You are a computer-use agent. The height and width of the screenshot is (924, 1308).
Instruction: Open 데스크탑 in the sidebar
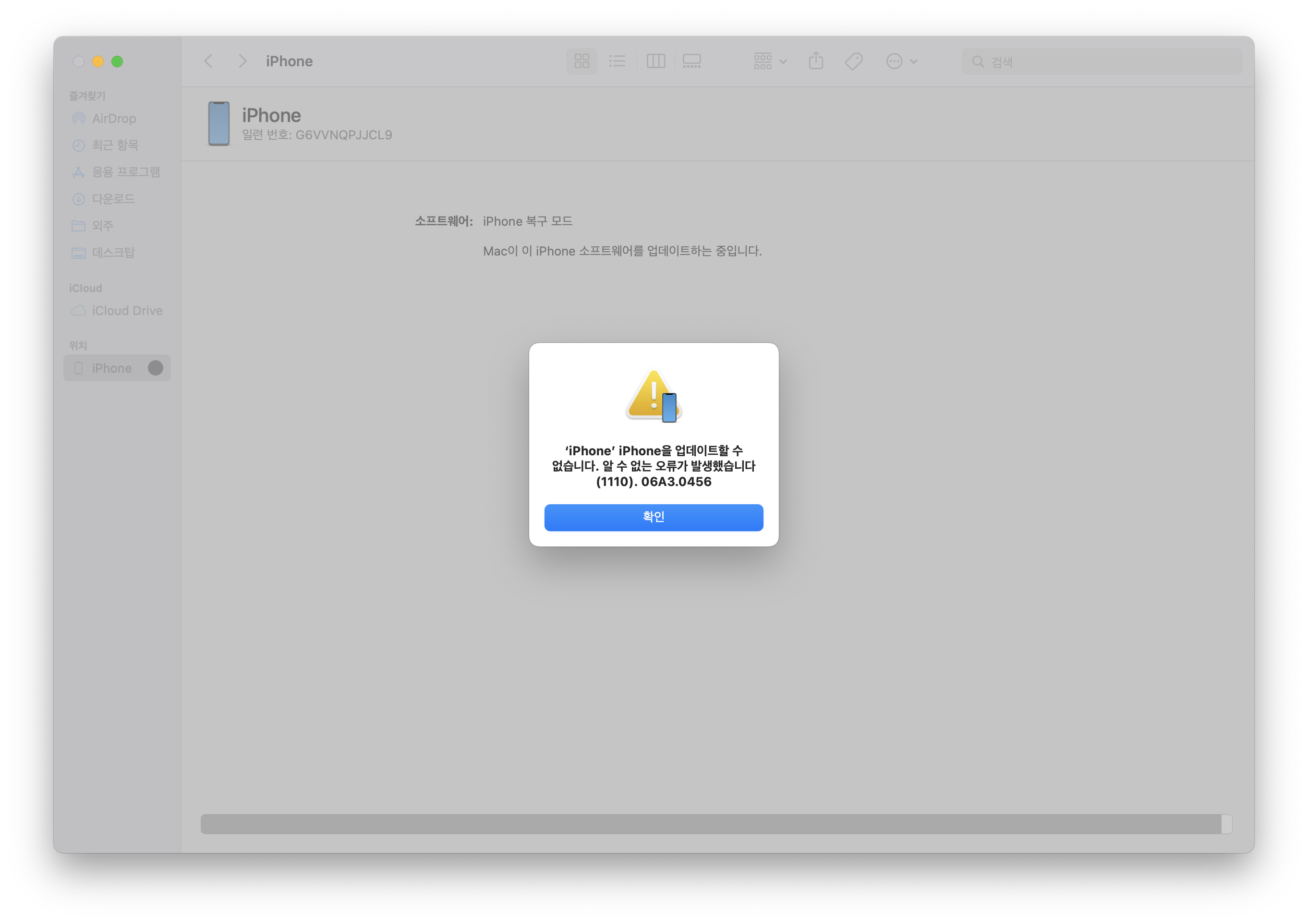pyautogui.click(x=113, y=252)
